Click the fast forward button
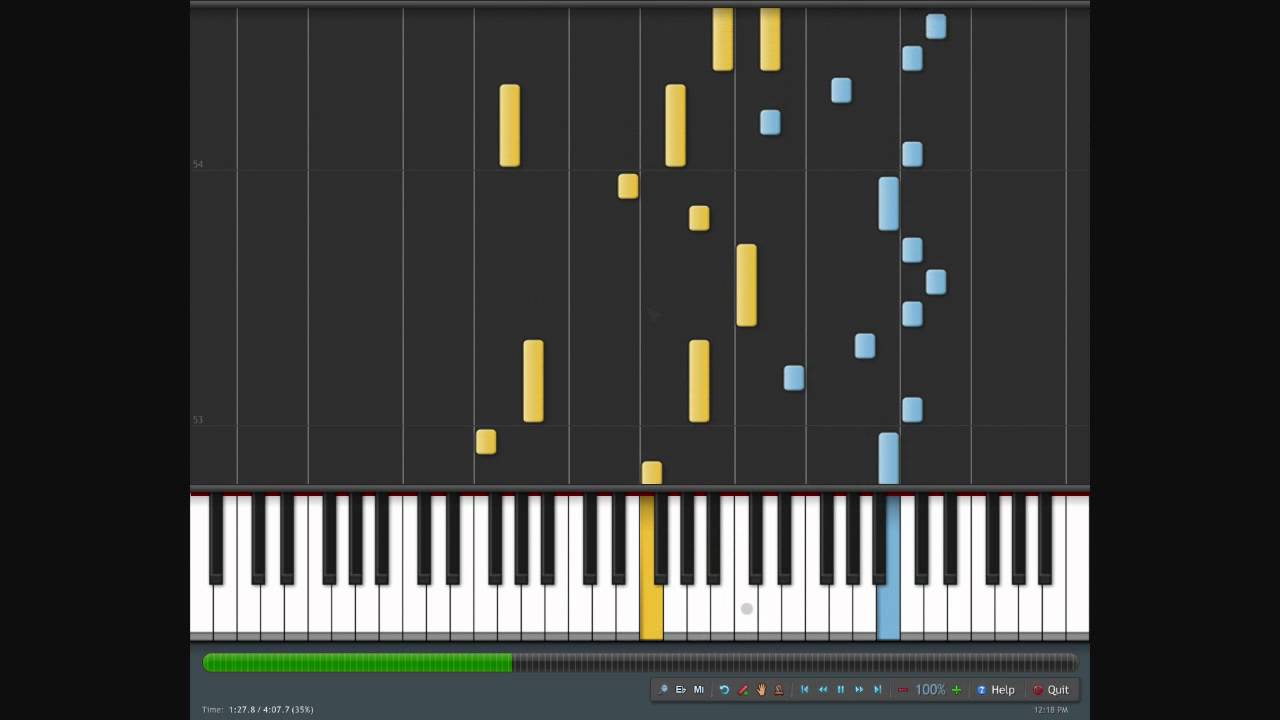The image size is (1280, 720). [859, 690]
